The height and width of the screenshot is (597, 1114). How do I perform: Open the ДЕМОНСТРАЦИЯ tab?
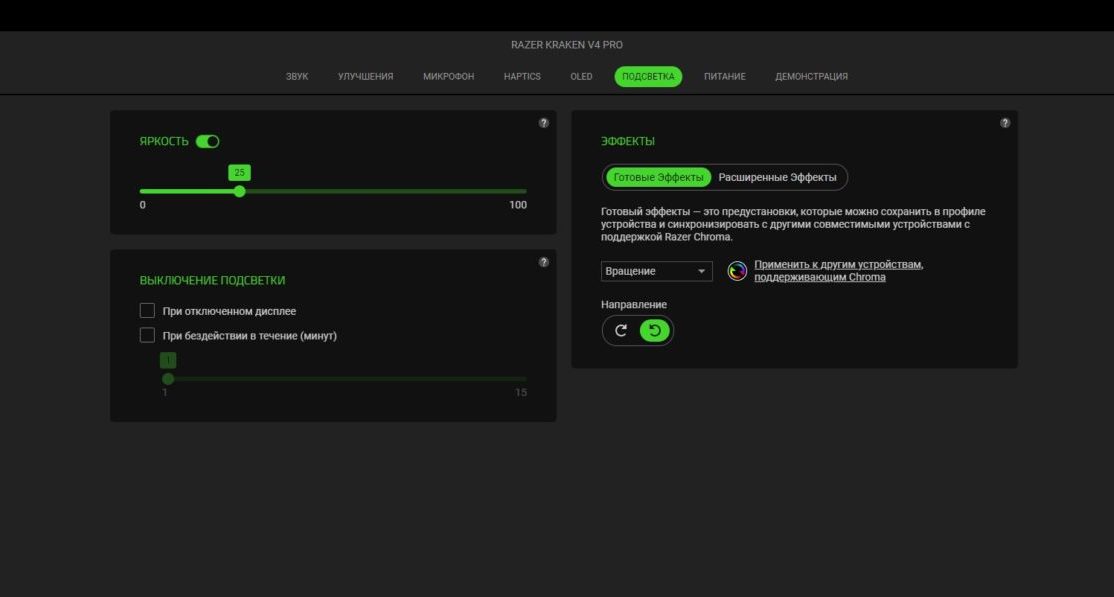click(811, 77)
